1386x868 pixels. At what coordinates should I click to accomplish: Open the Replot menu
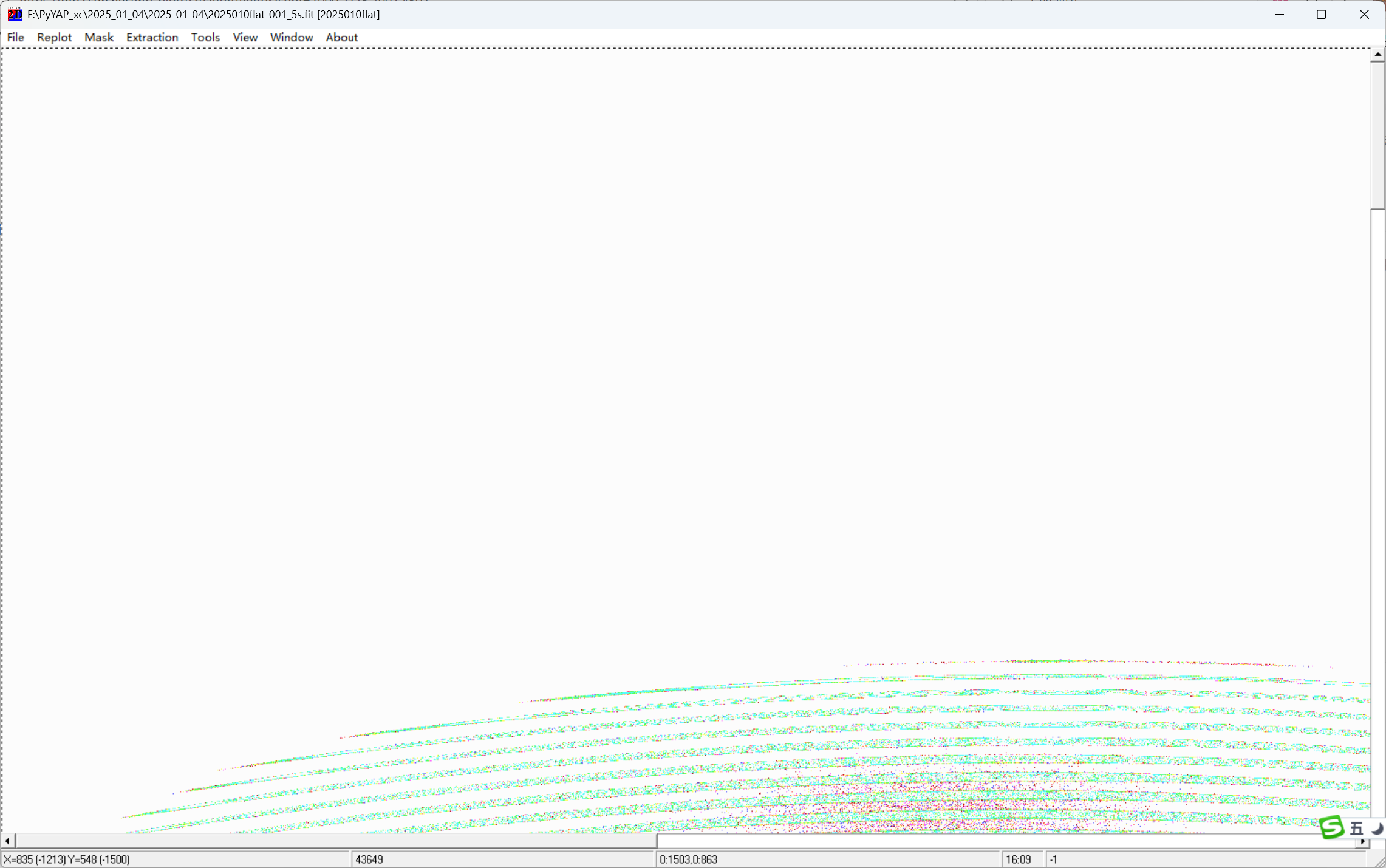[54, 38]
